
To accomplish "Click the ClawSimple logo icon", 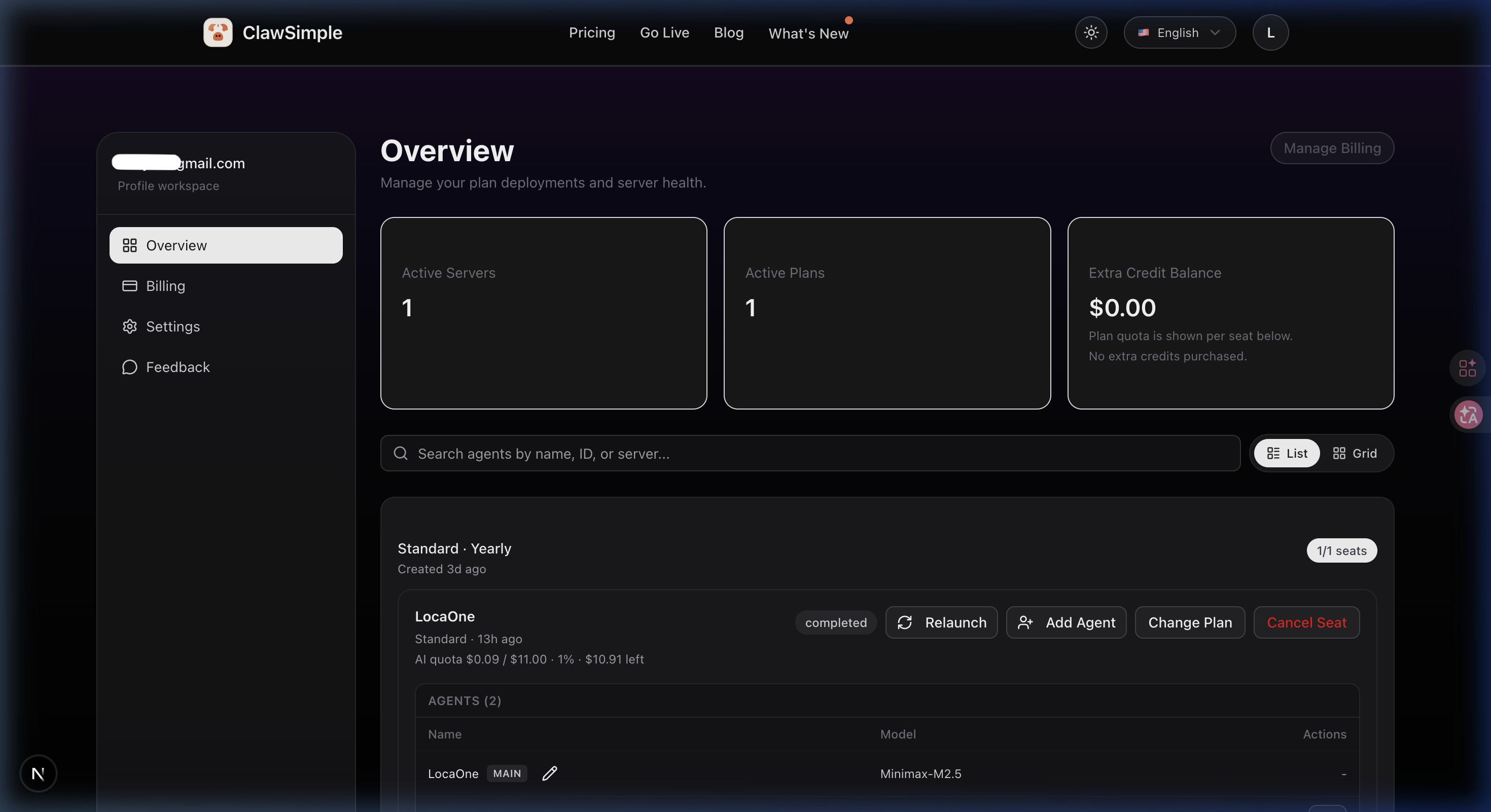I will click(218, 32).
